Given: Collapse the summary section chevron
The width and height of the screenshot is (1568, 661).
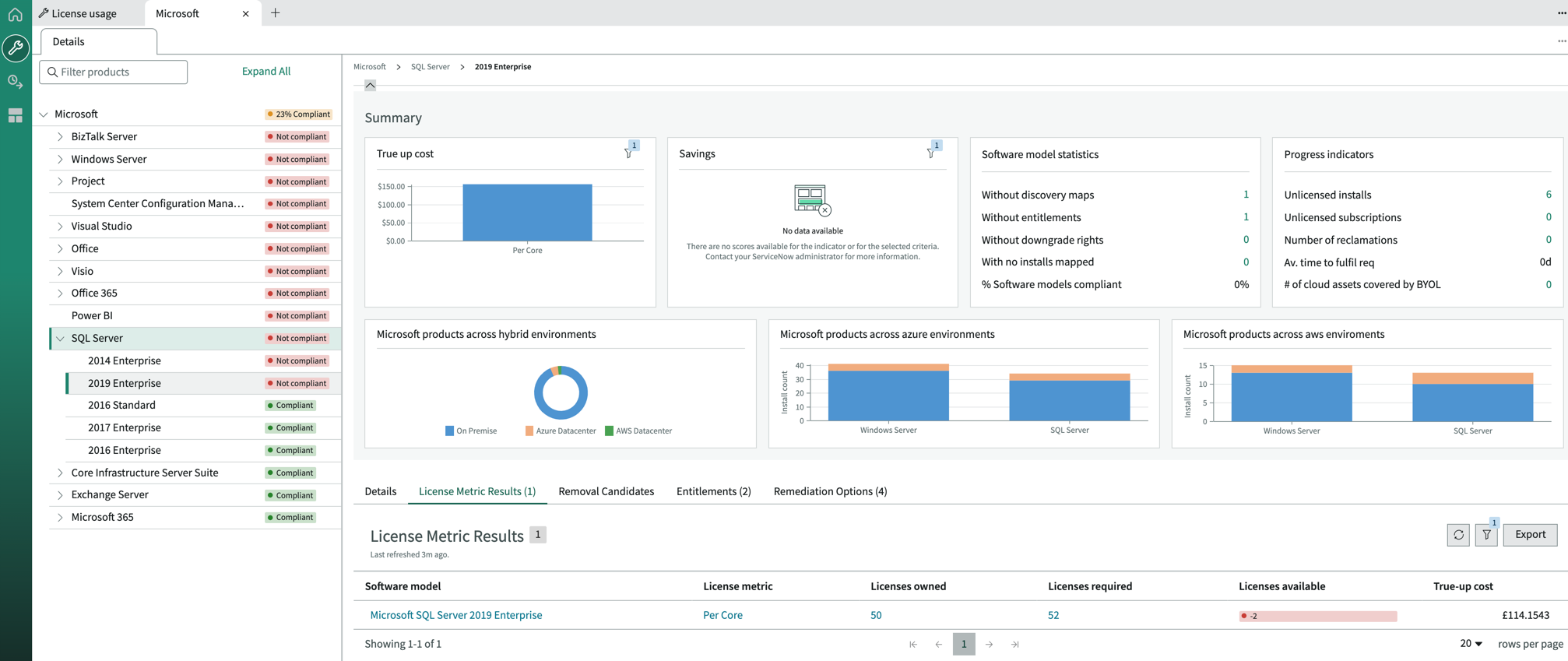Looking at the screenshot, I should [371, 86].
